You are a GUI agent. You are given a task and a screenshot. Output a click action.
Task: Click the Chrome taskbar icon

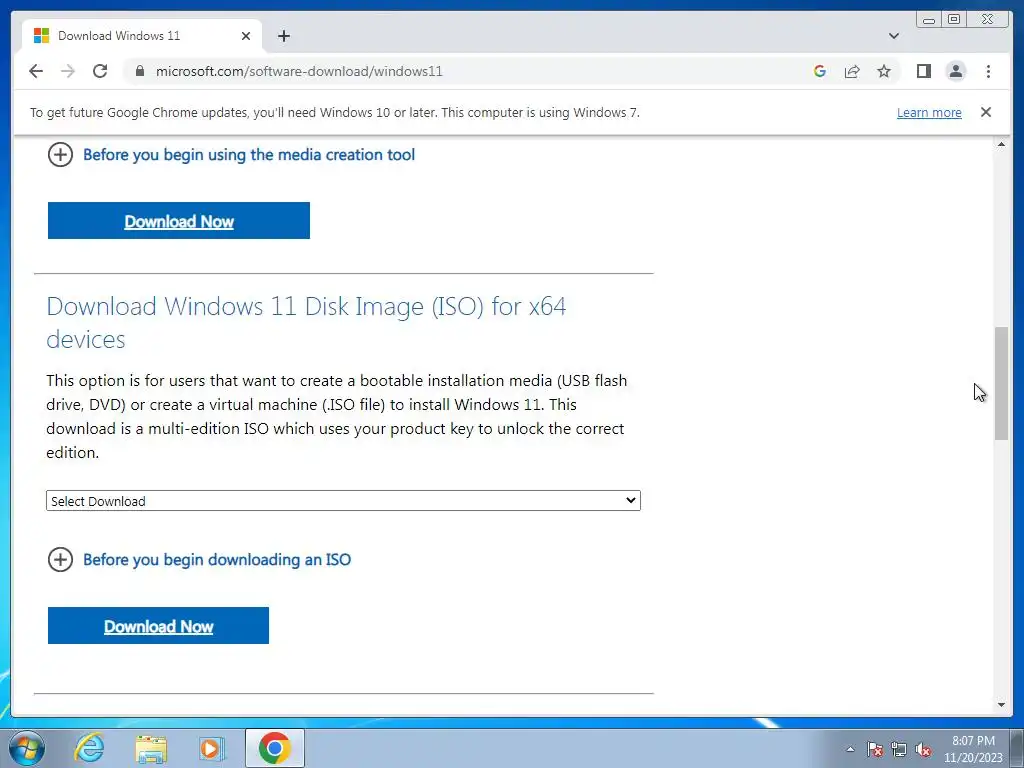274,748
